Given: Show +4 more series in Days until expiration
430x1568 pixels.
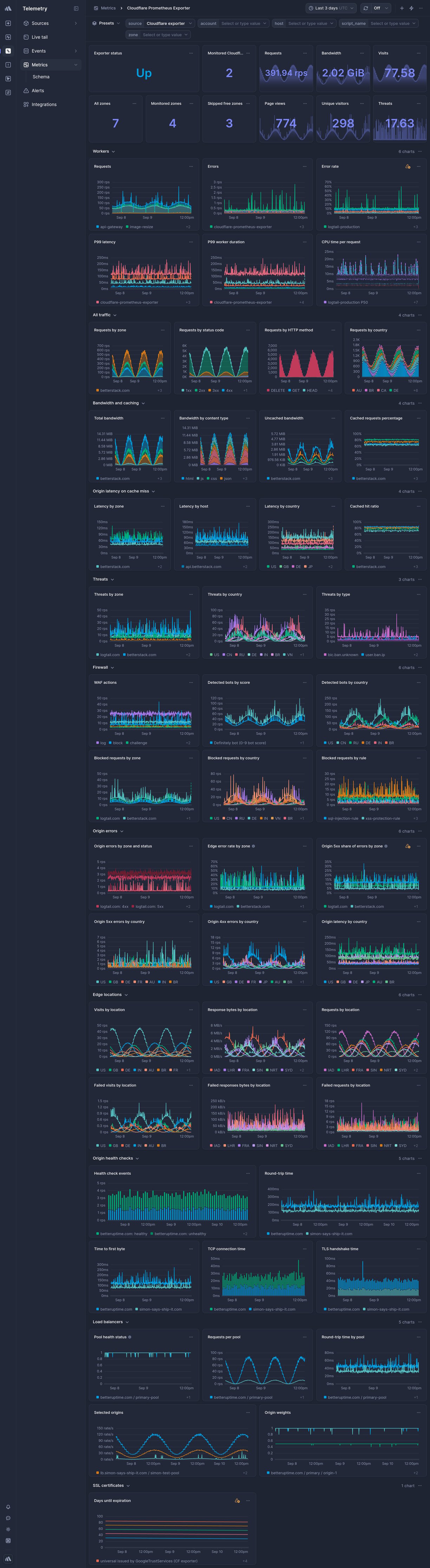Looking at the screenshot, I should [x=245, y=1561].
